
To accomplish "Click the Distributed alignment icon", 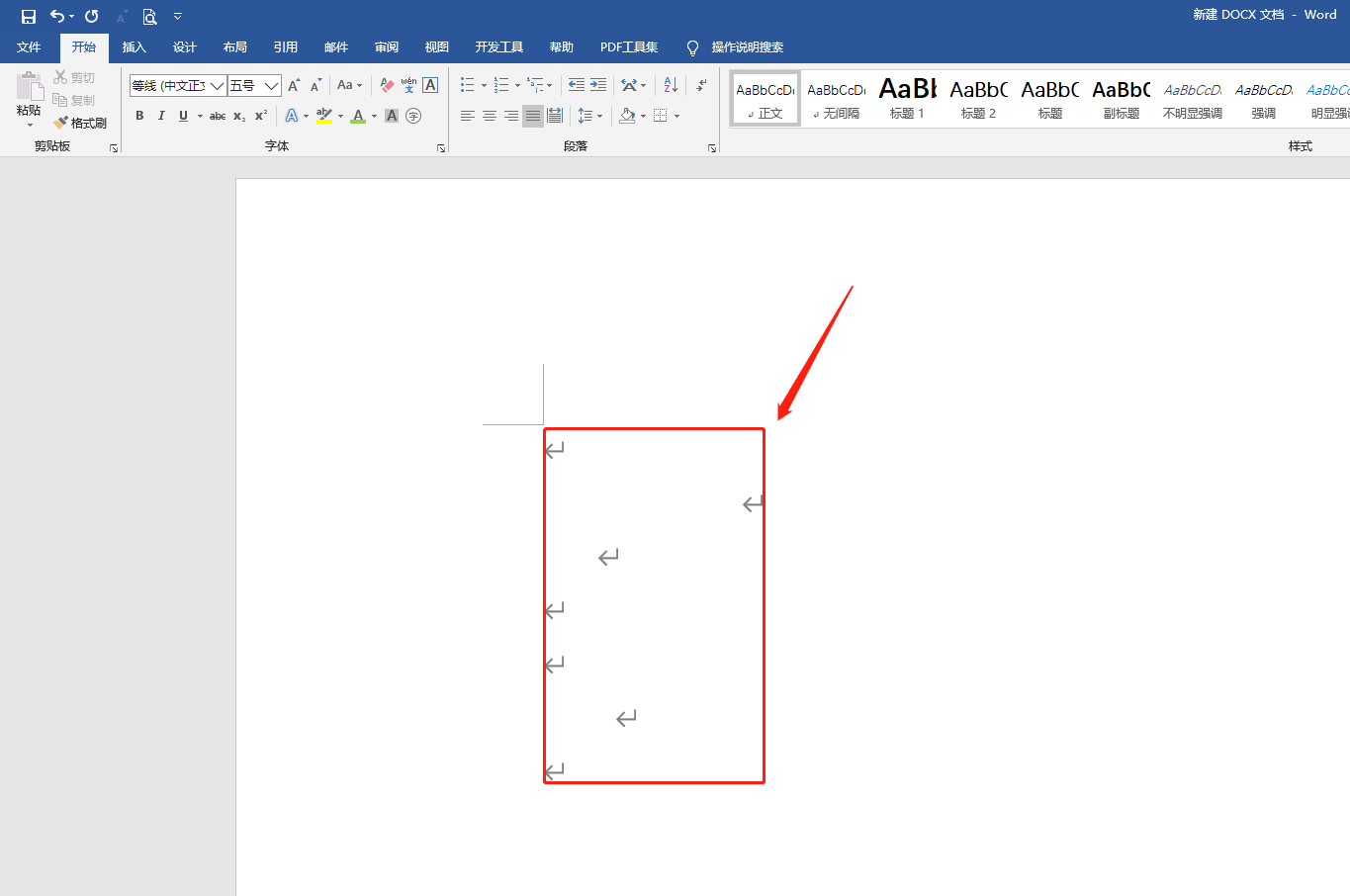I will 555,116.
